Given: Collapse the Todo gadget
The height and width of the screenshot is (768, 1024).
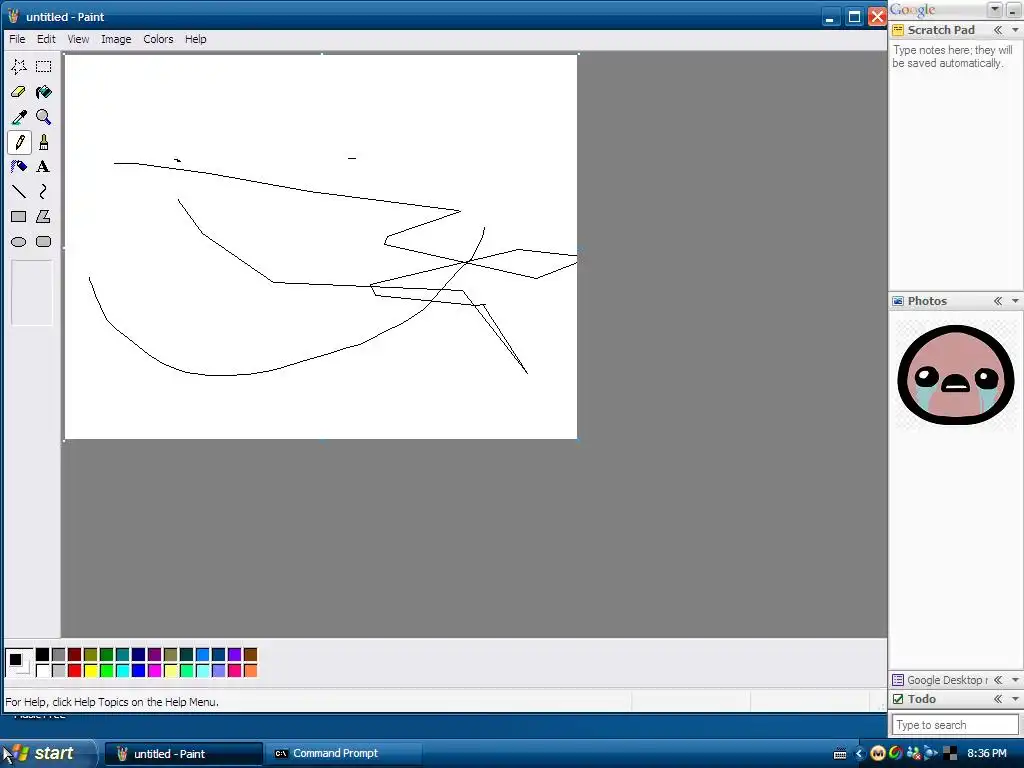Looking at the screenshot, I should (998, 699).
